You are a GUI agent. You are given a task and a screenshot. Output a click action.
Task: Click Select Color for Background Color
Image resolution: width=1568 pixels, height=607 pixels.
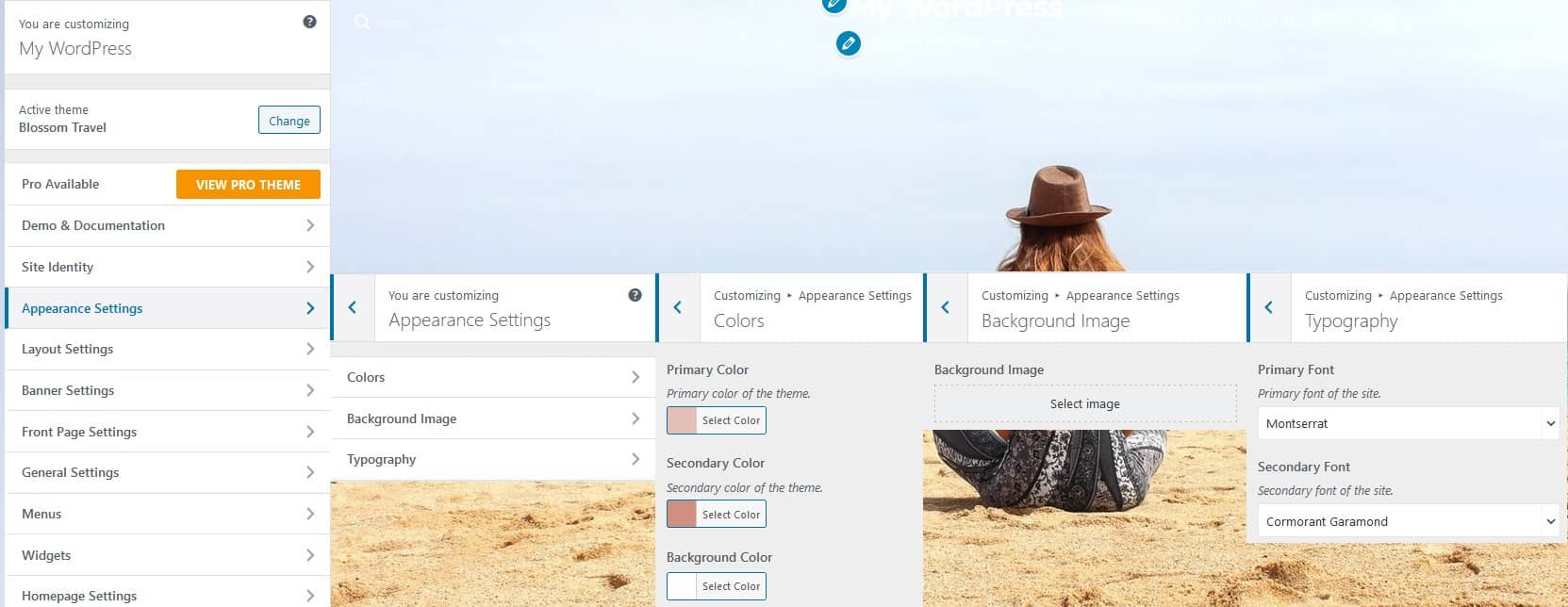pyautogui.click(x=731, y=586)
